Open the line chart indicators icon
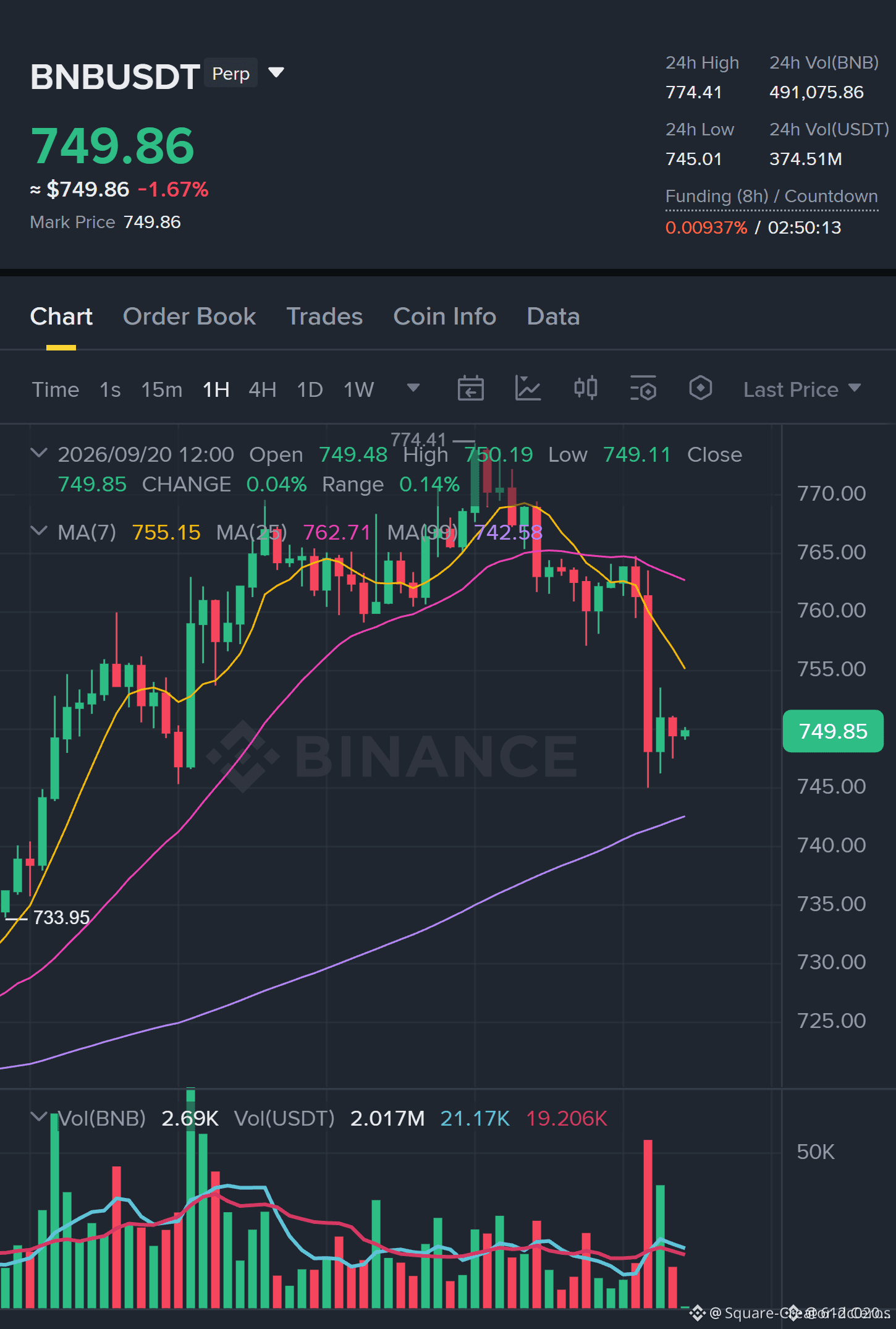Viewport: 896px width, 1329px height. (528, 389)
